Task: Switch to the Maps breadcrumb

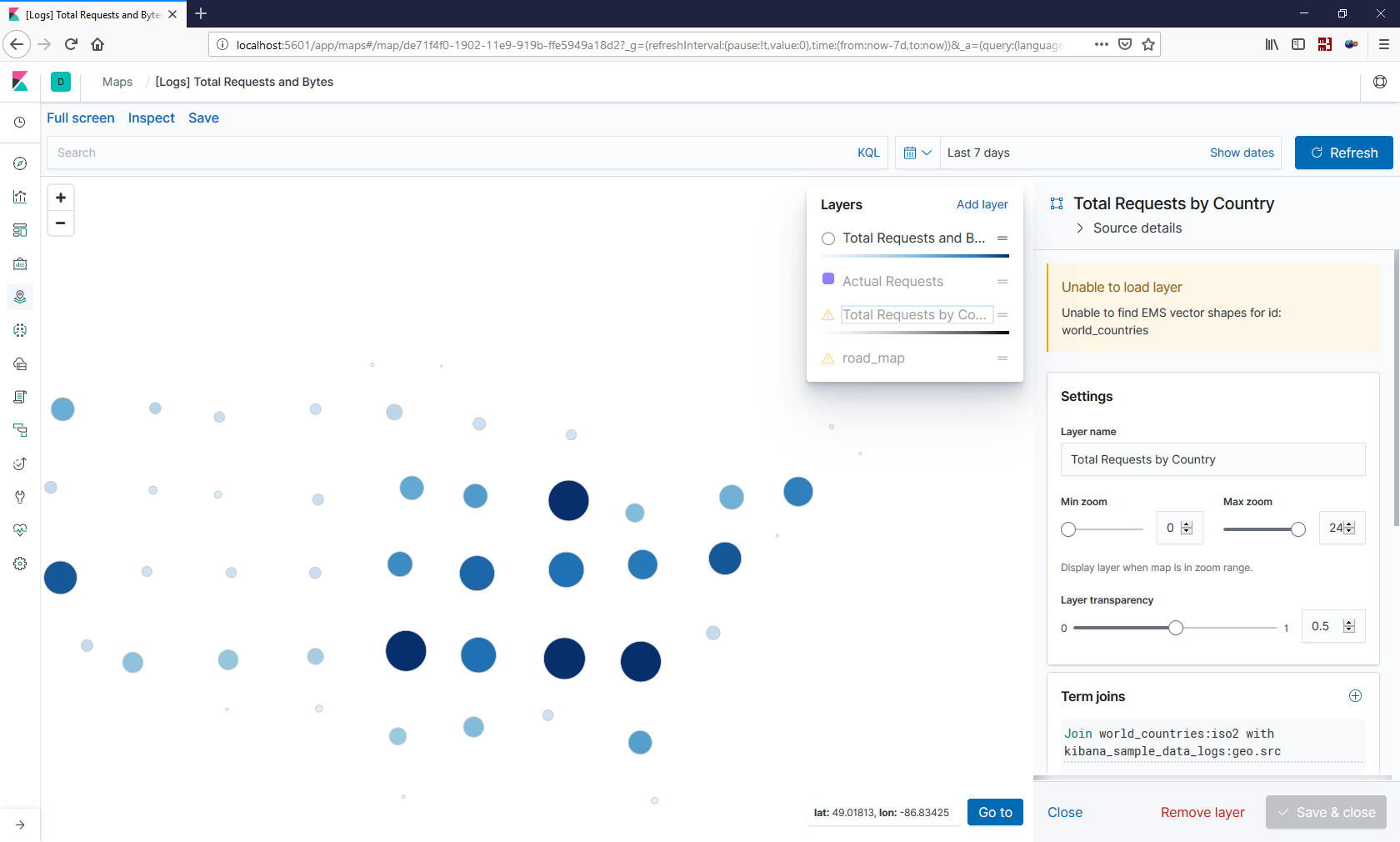Action: (x=117, y=82)
